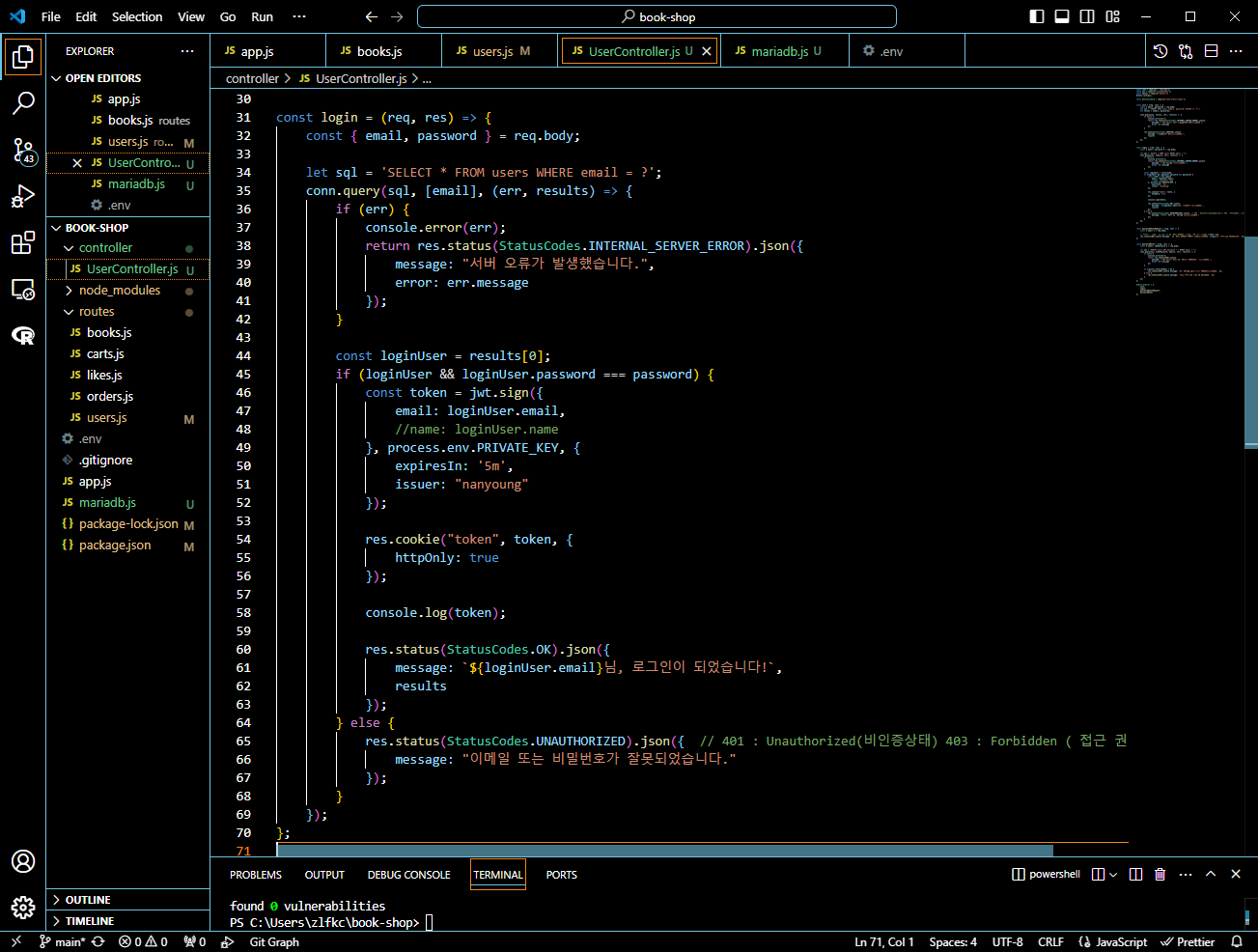Click the code minimap preview

(1189, 193)
